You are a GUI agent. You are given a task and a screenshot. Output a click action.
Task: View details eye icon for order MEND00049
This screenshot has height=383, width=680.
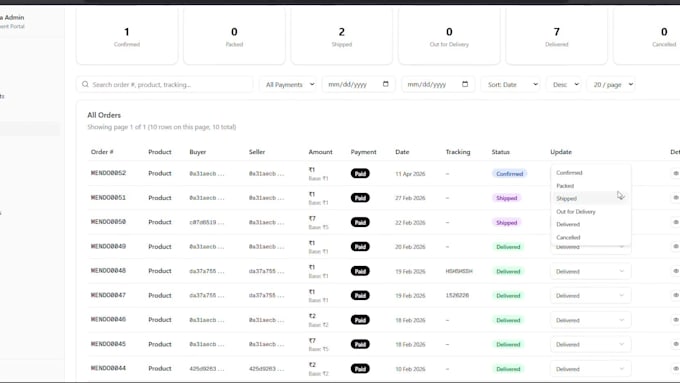[676, 246]
